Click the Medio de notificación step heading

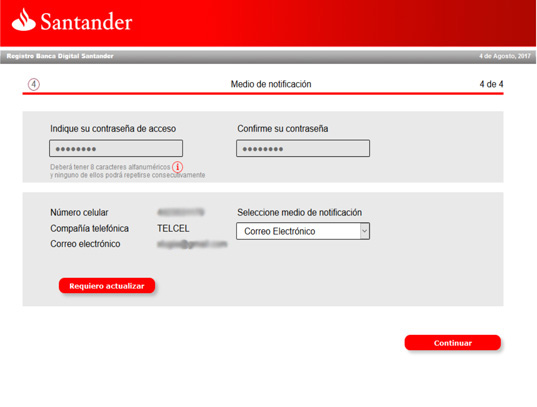pos(271,84)
